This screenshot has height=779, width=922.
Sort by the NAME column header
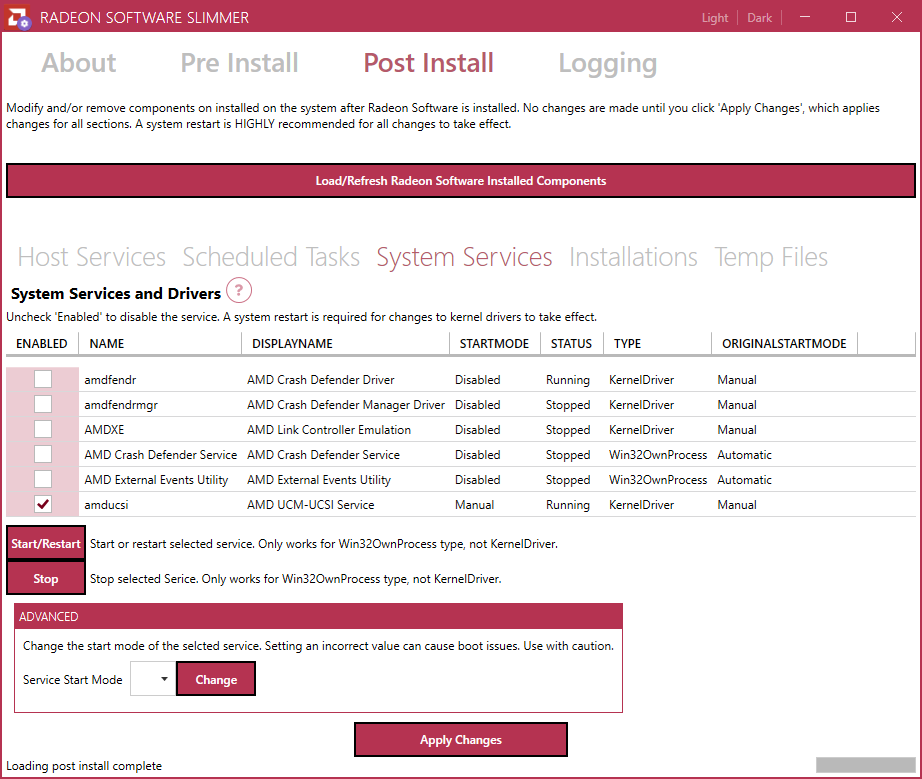[160, 343]
